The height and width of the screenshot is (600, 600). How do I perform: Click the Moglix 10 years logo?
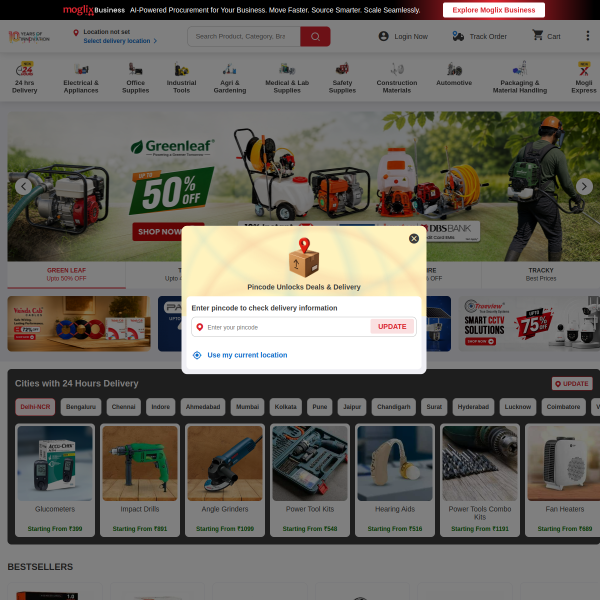point(29,37)
